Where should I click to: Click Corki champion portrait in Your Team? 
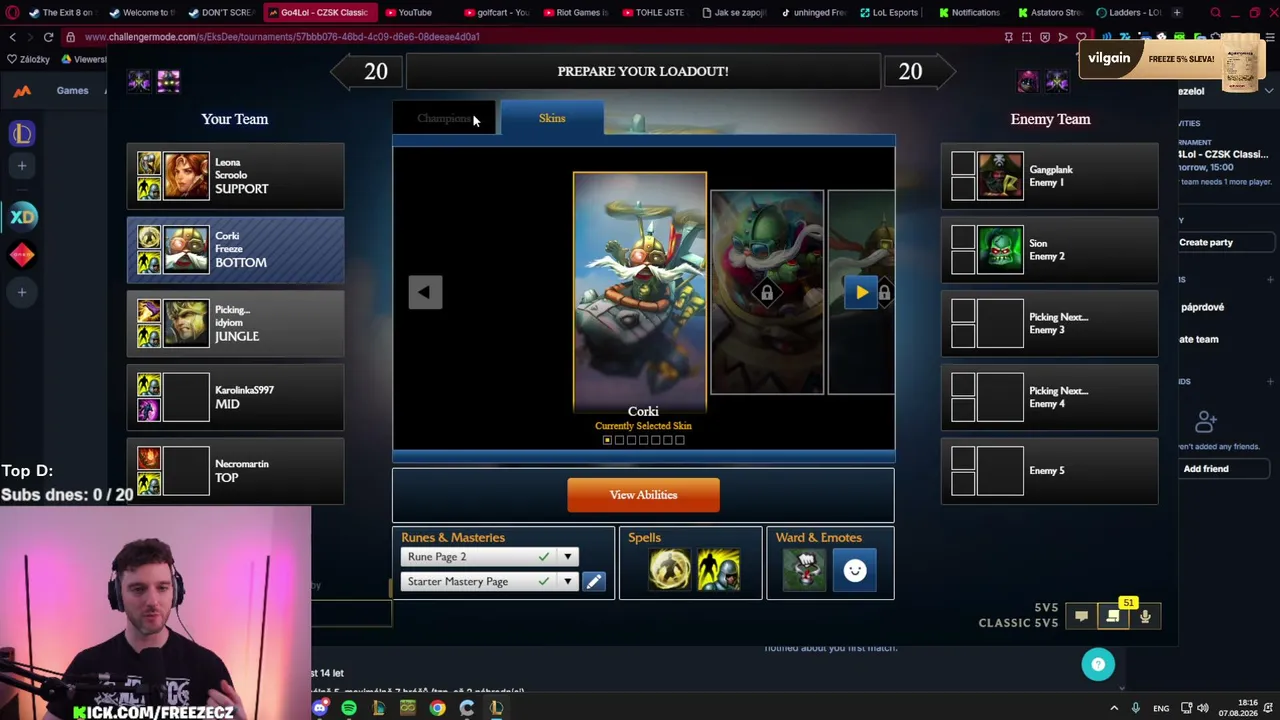186,250
